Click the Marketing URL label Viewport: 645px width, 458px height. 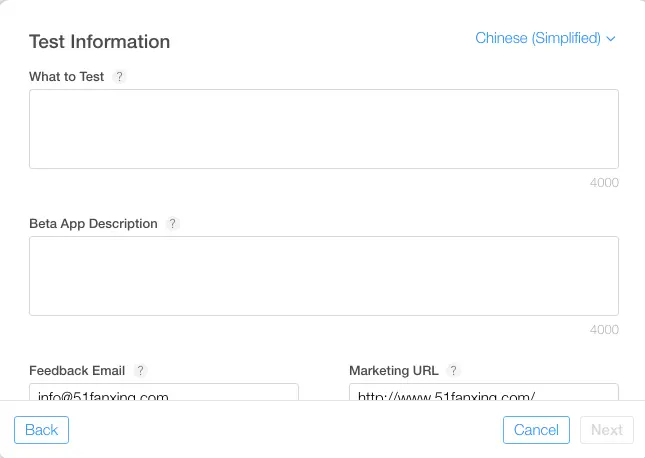pyautogui.click(x=394, y=370)
